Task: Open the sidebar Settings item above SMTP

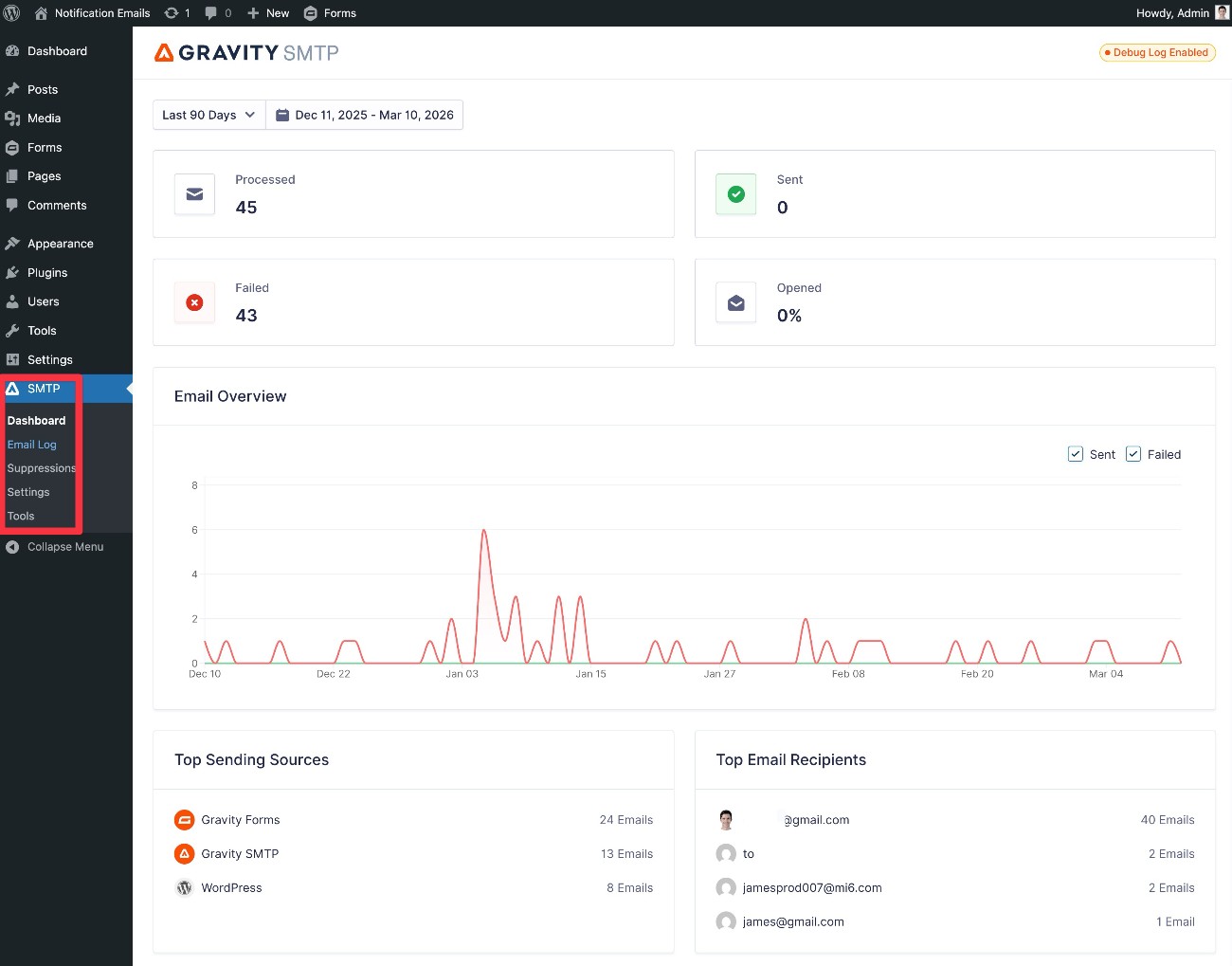Action: click(x=50, y=360)
